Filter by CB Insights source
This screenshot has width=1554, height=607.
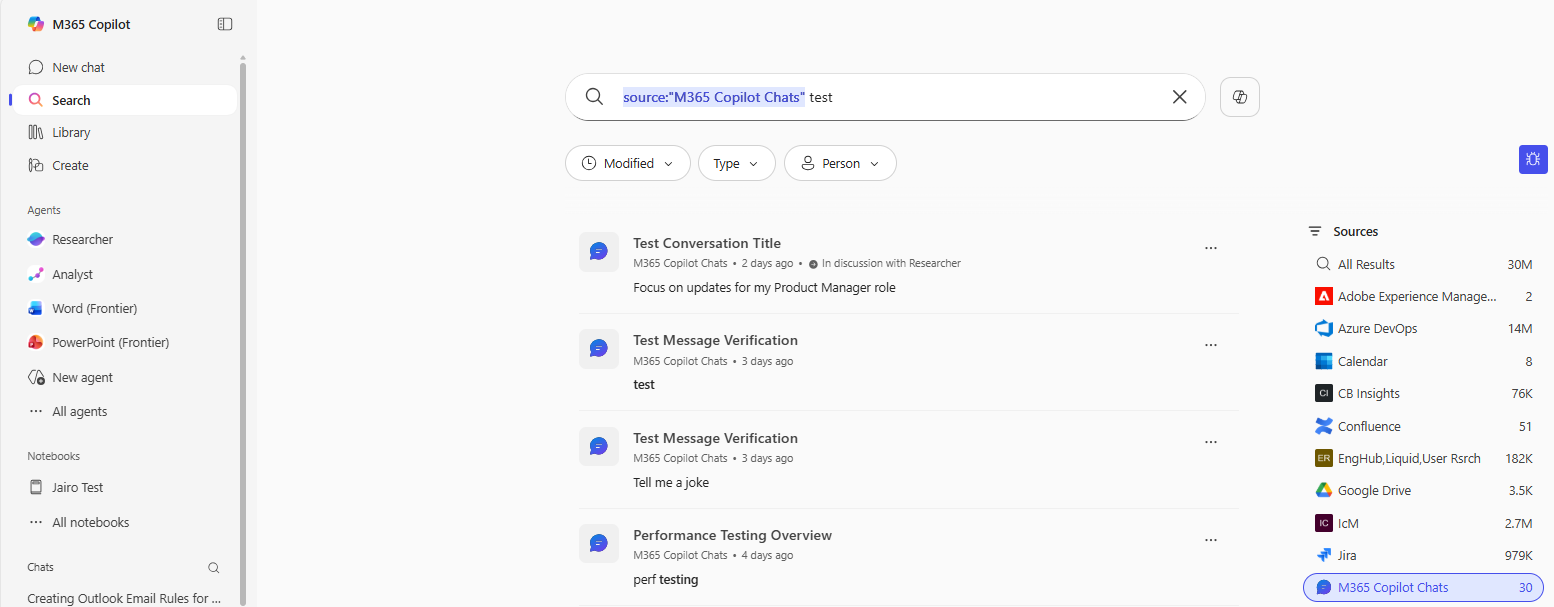tap(1423, 393)
